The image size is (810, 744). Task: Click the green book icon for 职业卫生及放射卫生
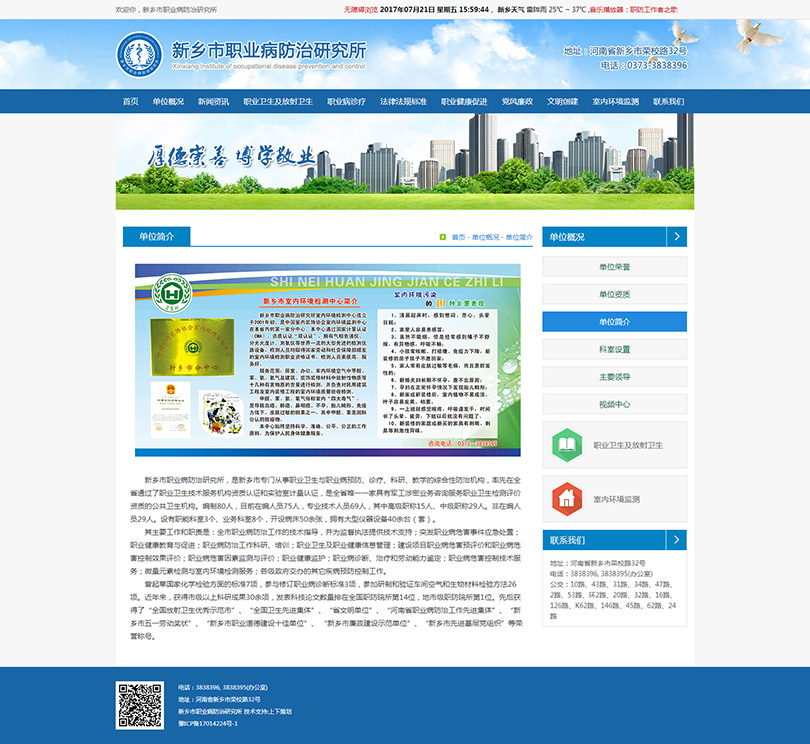pyautogui.click(x=566, y=444)
